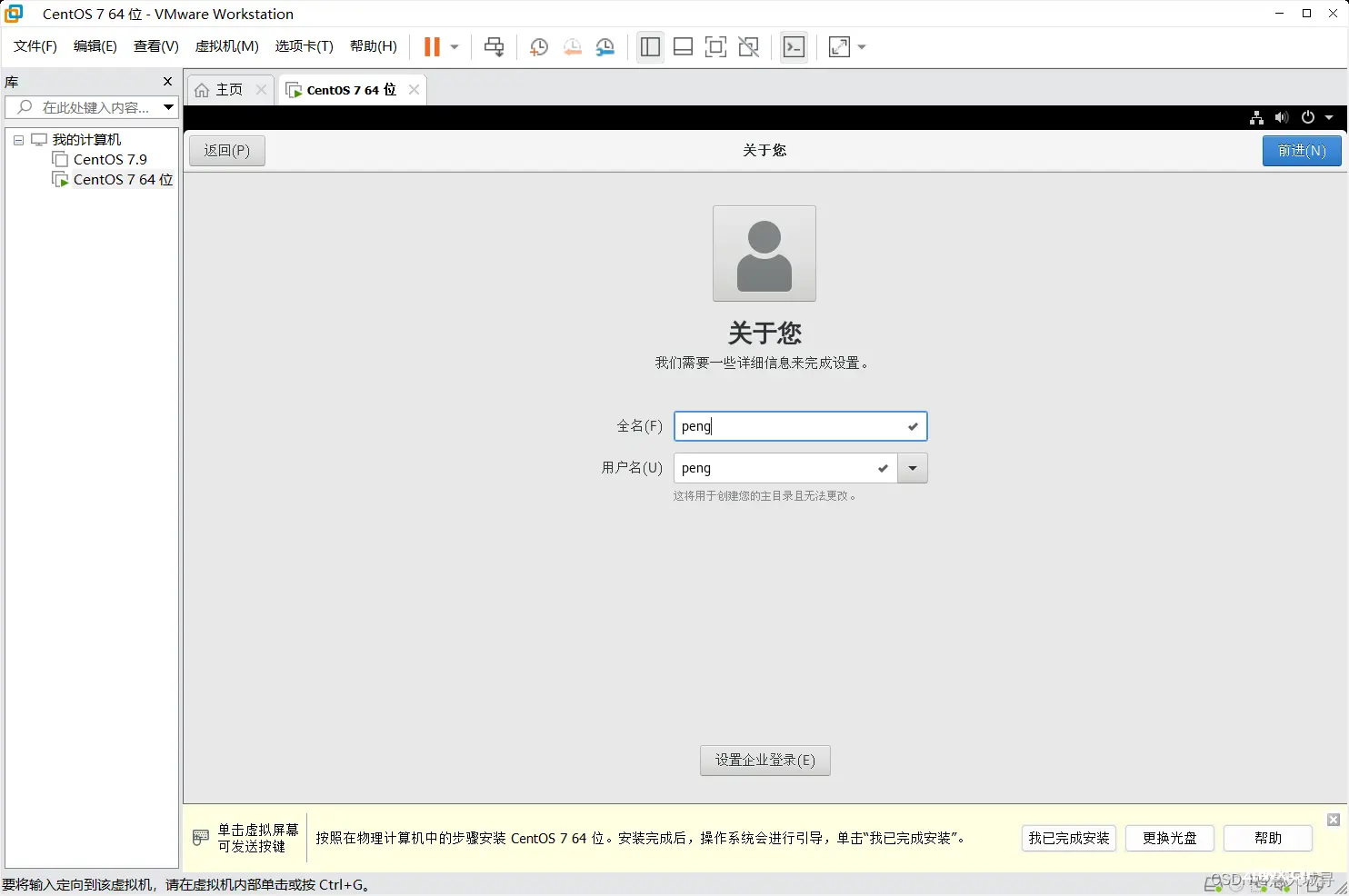
Task: Open the 编辑(E) menu
Action: 95,46
